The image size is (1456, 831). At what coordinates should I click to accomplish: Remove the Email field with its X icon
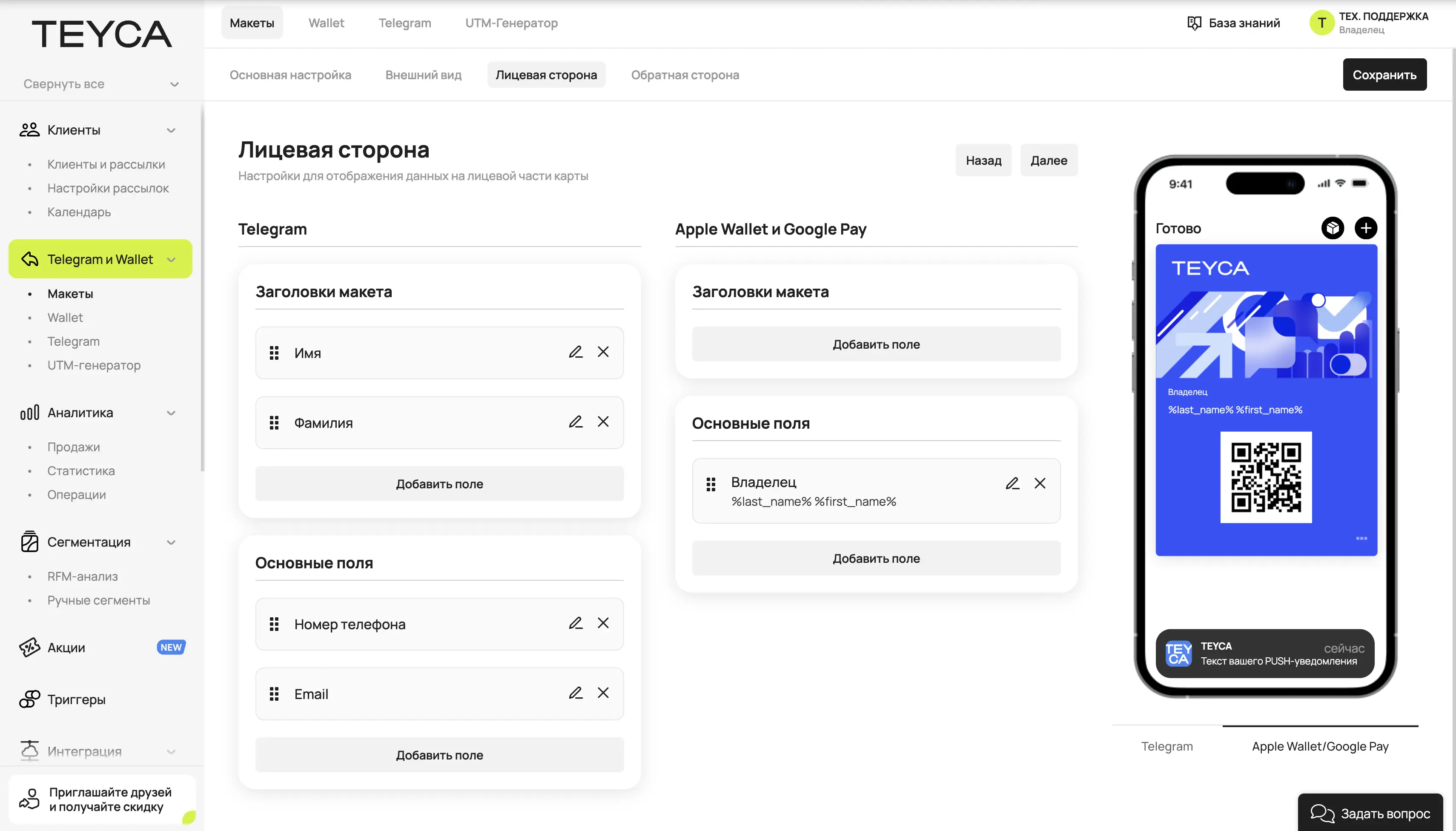(x=604, y=693)
